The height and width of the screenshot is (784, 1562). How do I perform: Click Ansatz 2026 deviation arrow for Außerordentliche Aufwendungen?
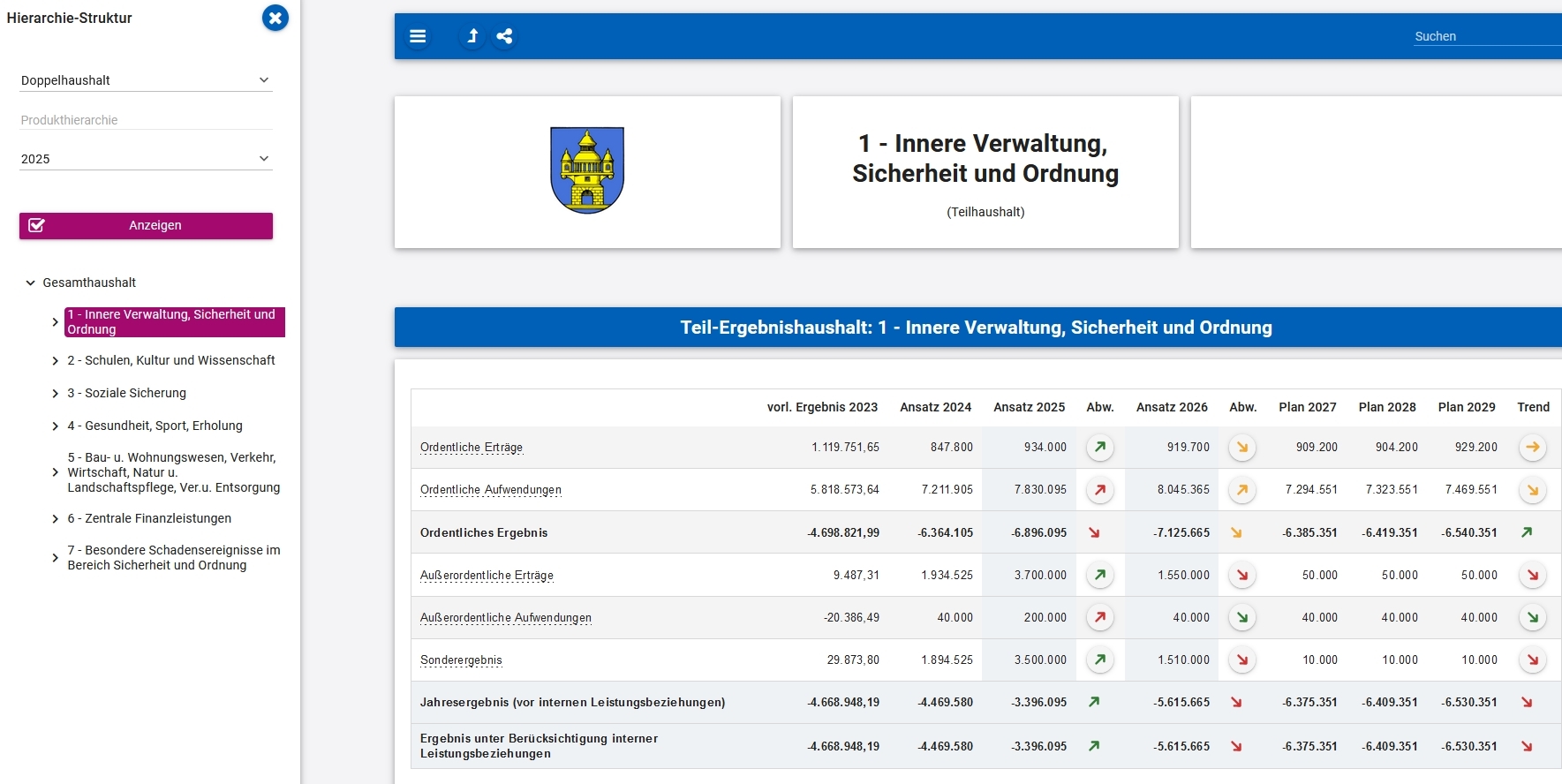pyautogui.click(x=1241, y=618)
